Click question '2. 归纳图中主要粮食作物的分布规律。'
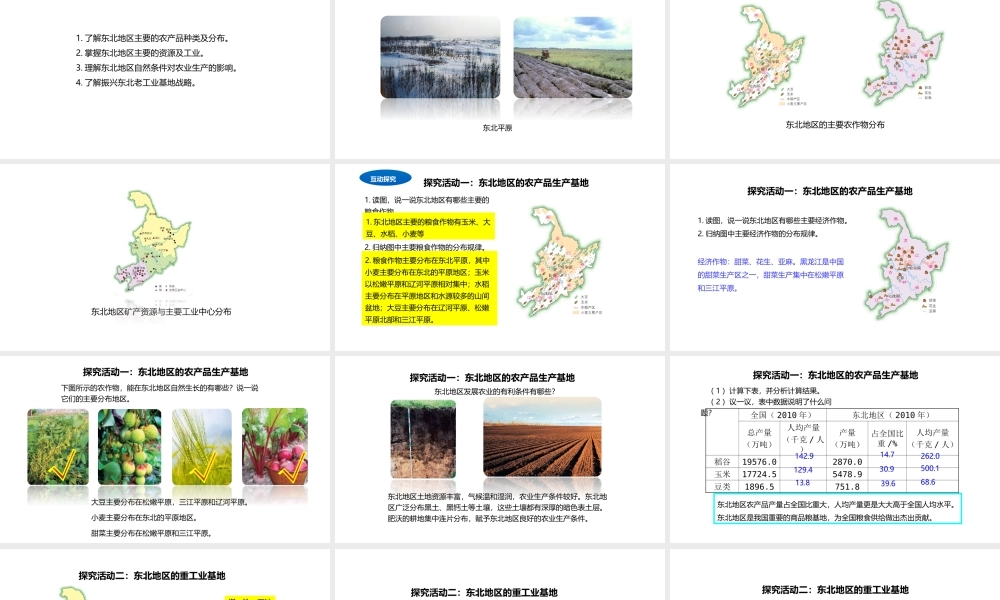The height and width of the screenshot is (600, 1000). [425, 247]
